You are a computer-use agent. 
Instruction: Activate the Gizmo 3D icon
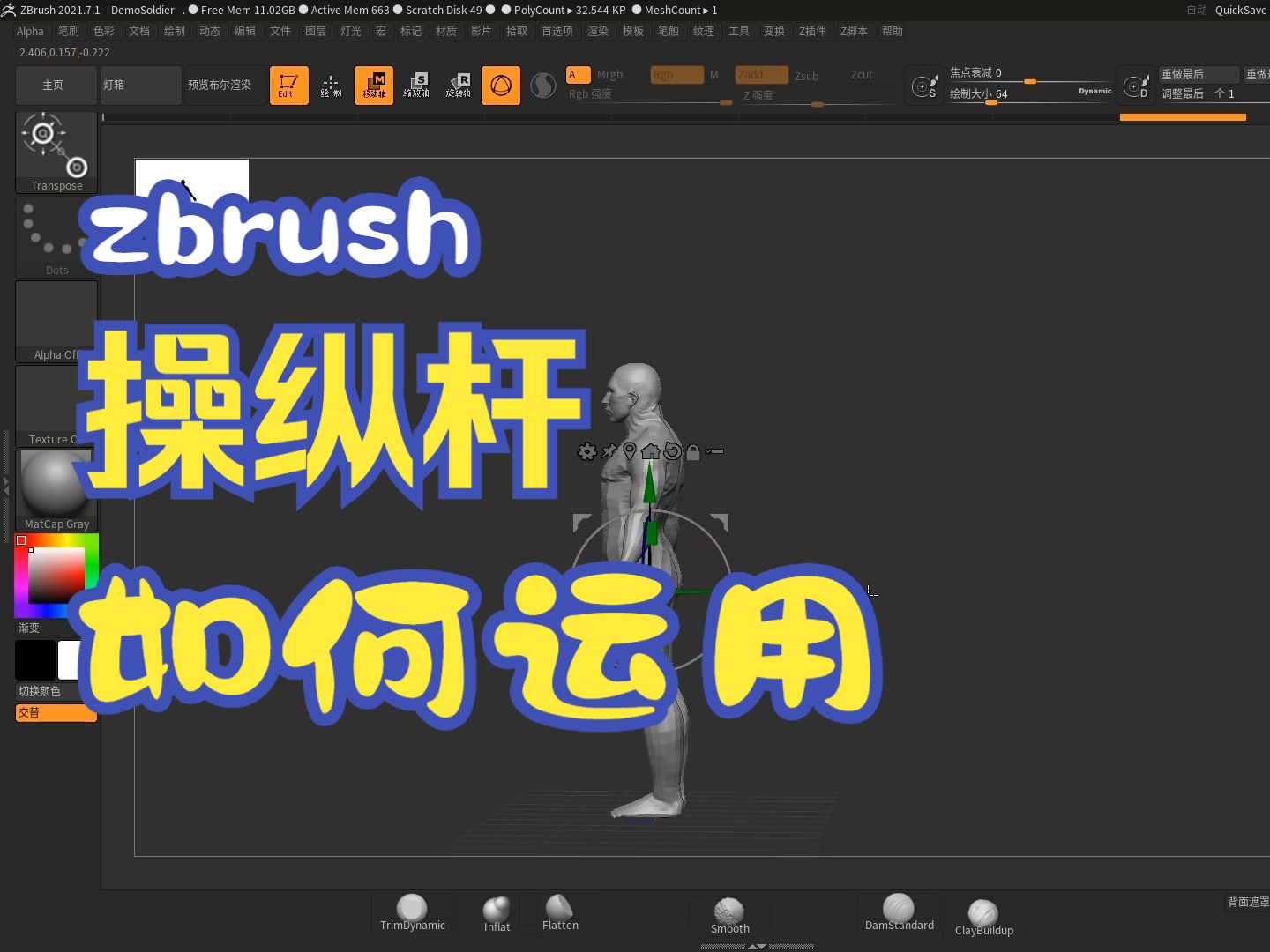point(501,86)
